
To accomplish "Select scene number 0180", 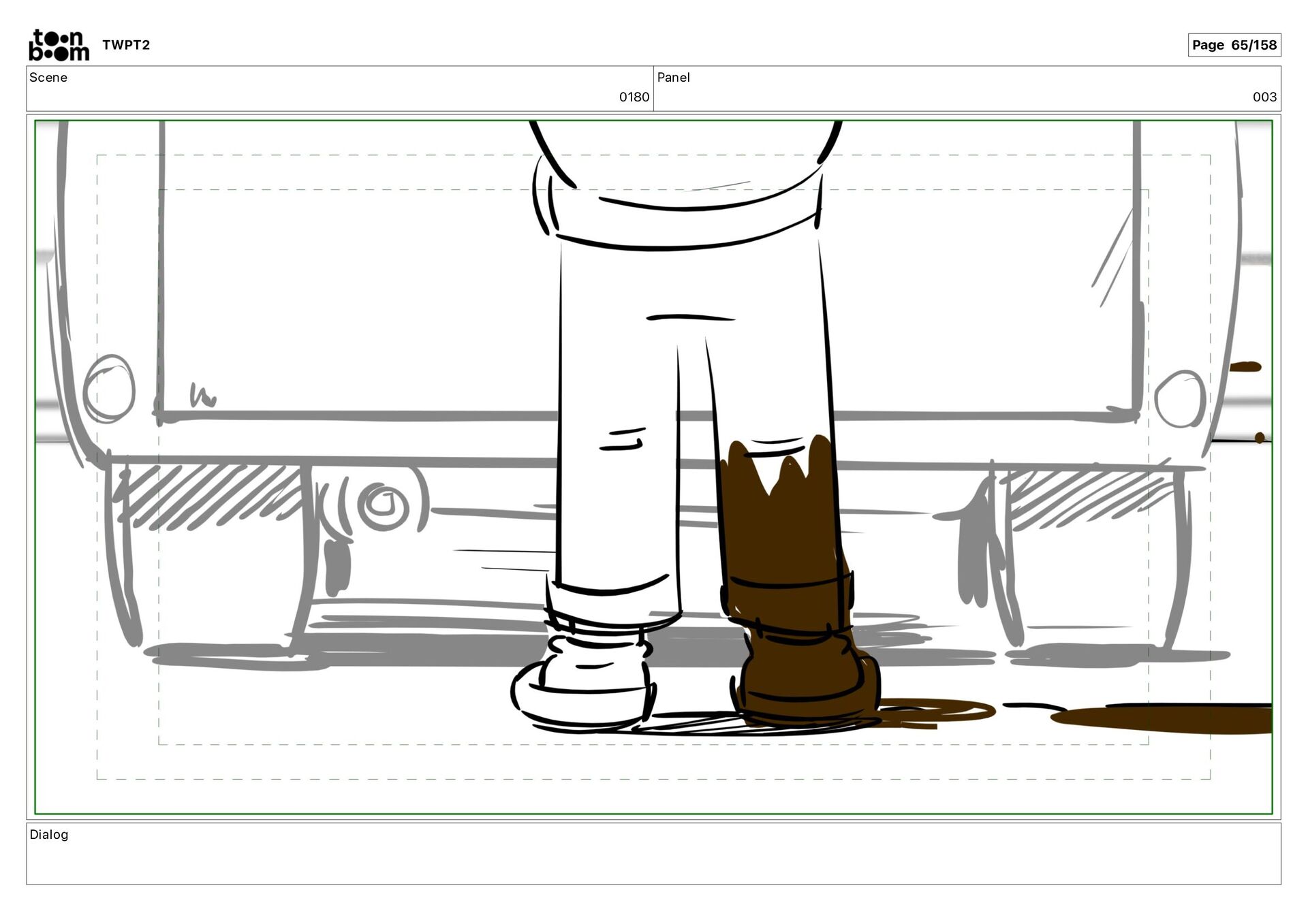I will tap(634, 97).
